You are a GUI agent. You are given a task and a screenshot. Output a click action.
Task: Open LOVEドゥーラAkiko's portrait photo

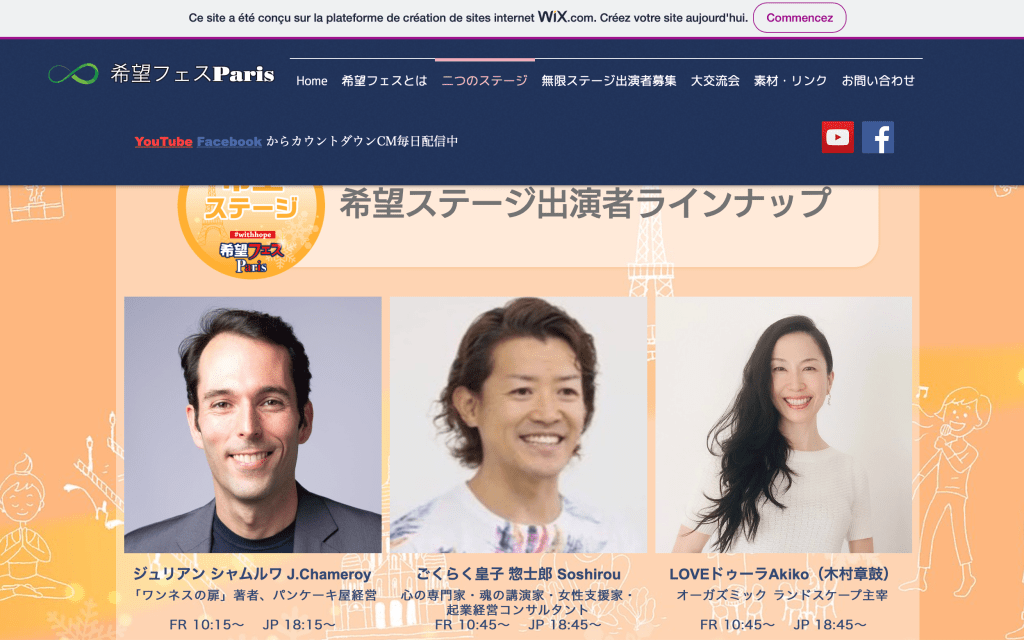[x=783, y=424]
